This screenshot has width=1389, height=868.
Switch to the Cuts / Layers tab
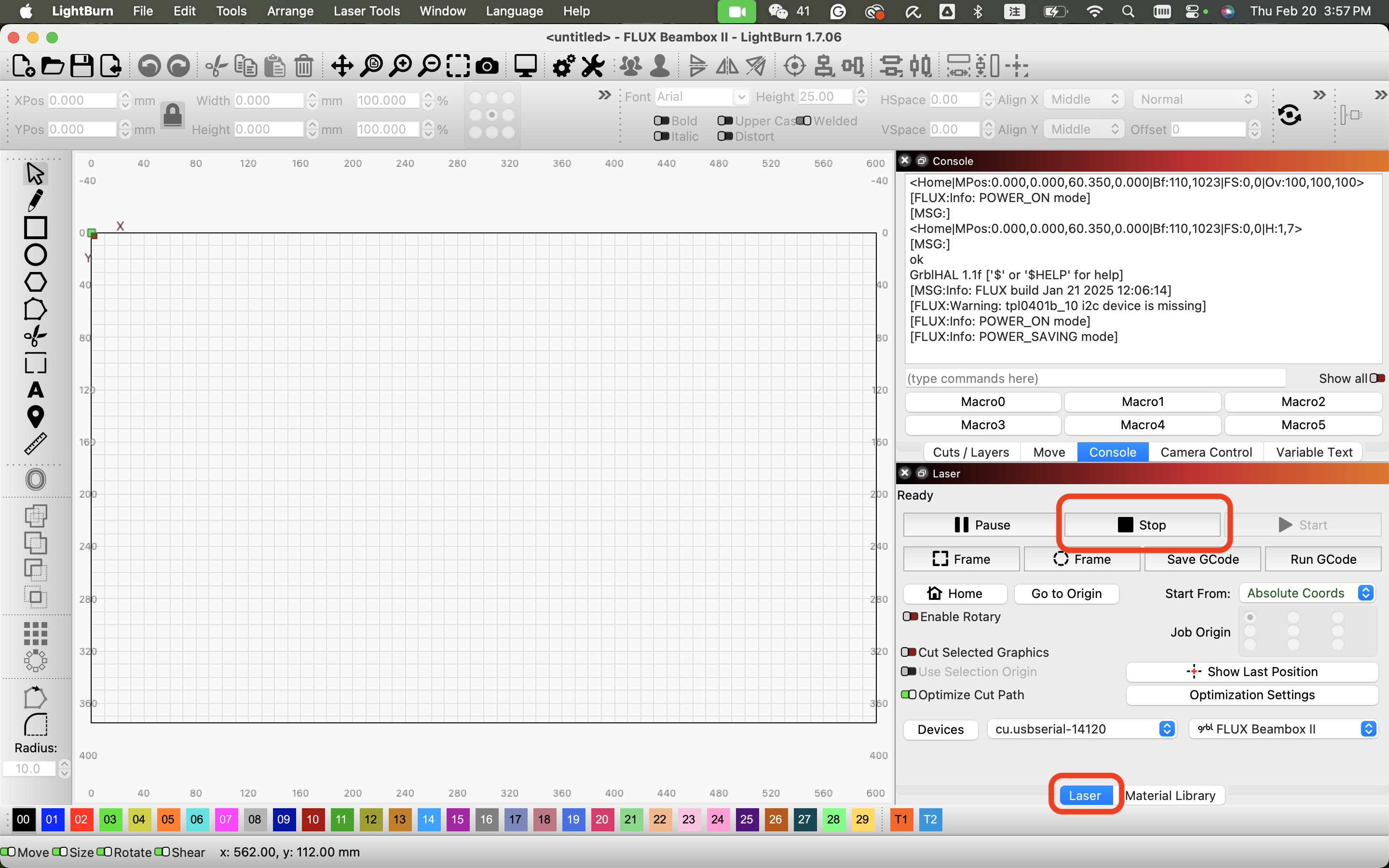pyautogui.click(x=970, y=452)
